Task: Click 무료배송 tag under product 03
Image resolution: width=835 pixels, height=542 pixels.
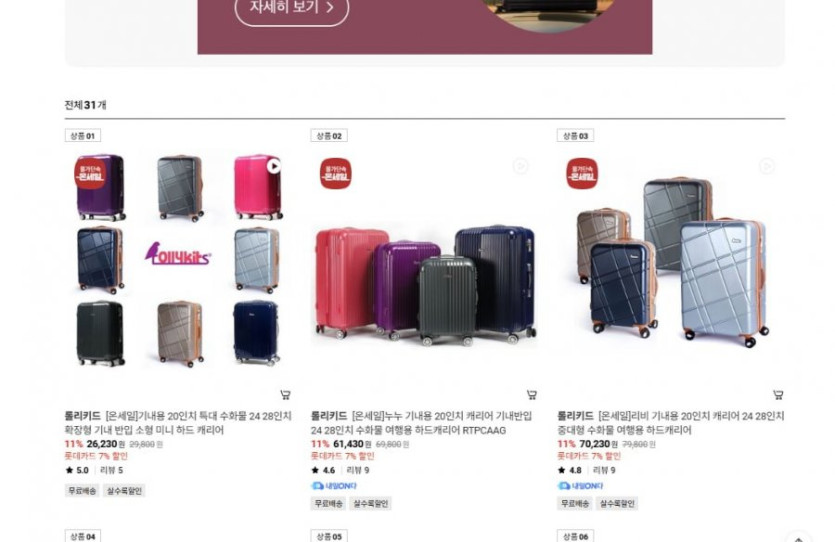Action: click(575, 503)
